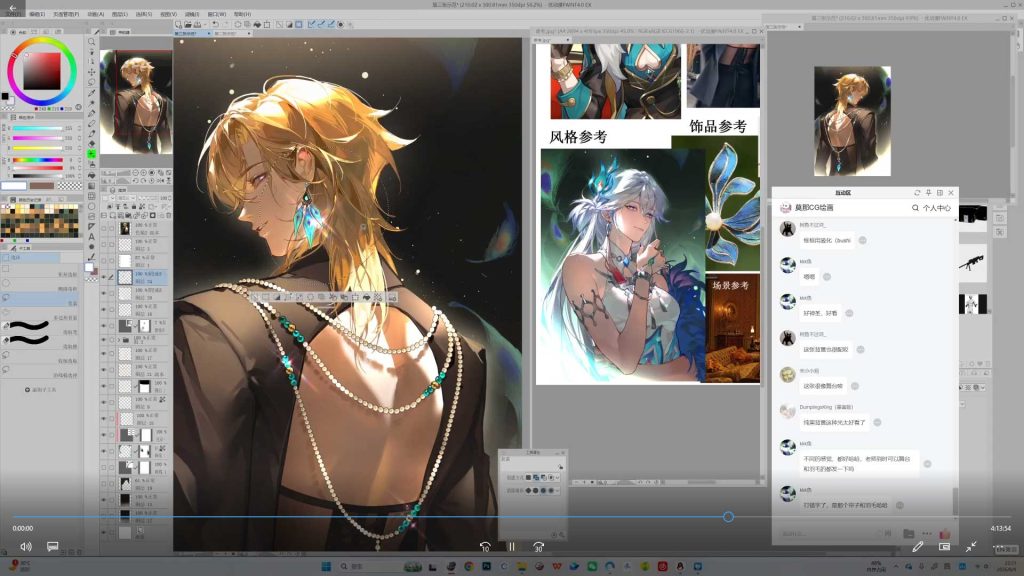1024x576 pixels.
Task: Toggle eye of selected highlighted layer
Action: click(104, 277)
